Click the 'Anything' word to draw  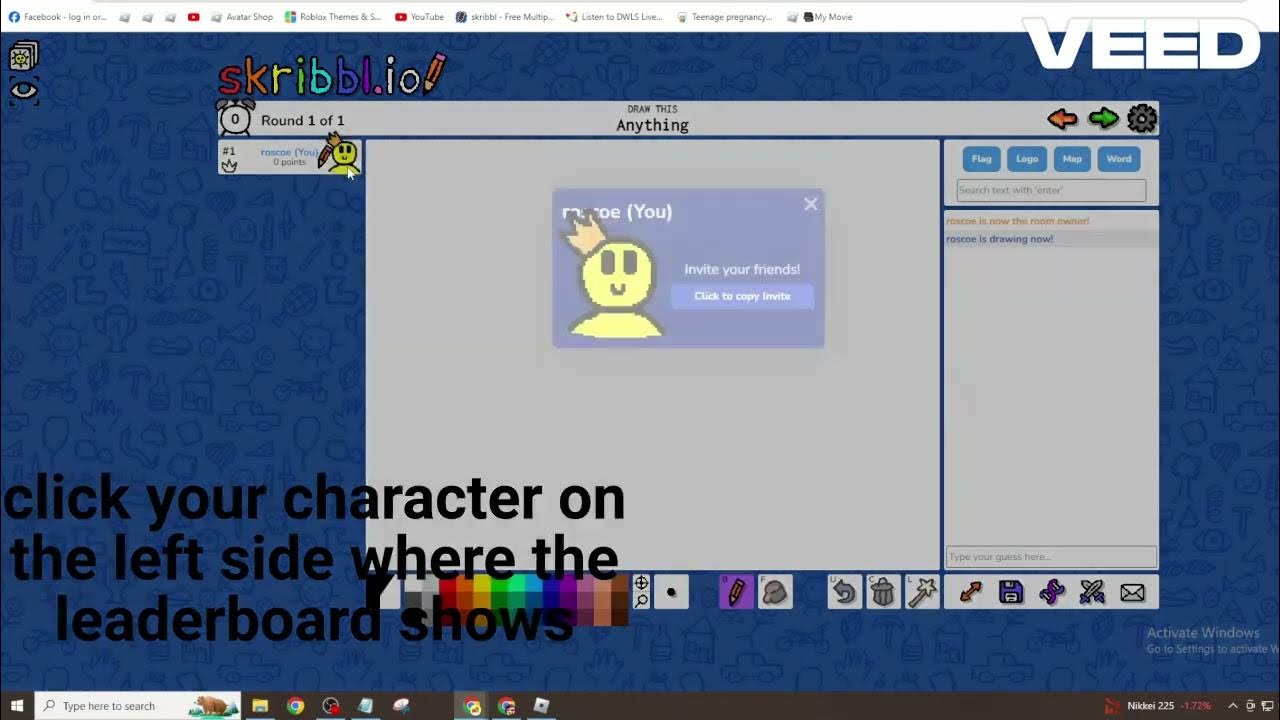[x=652, y=125]
